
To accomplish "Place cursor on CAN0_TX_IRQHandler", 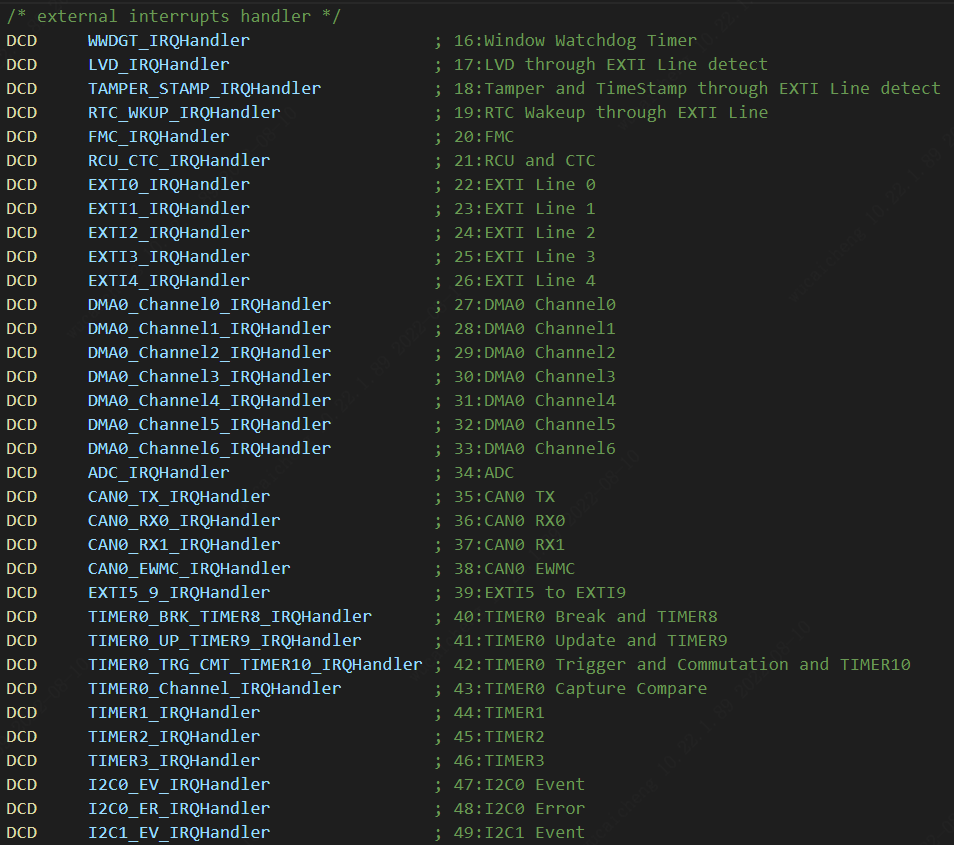I will click(x=179, y=497).
